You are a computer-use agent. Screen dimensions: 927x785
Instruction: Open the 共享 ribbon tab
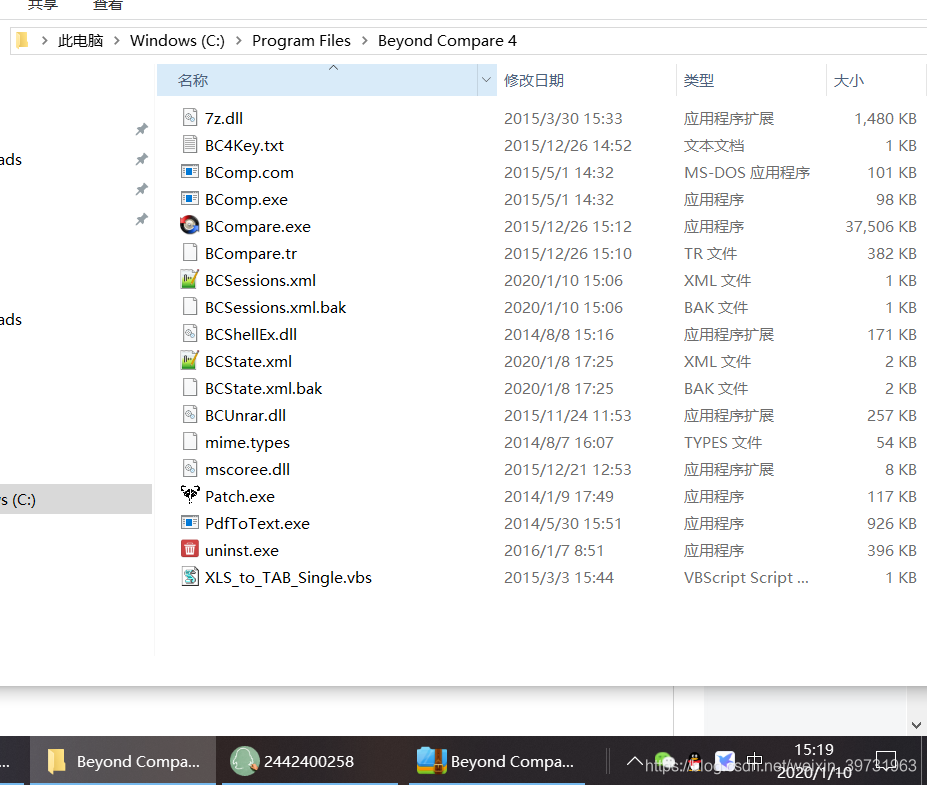(43, 5)
